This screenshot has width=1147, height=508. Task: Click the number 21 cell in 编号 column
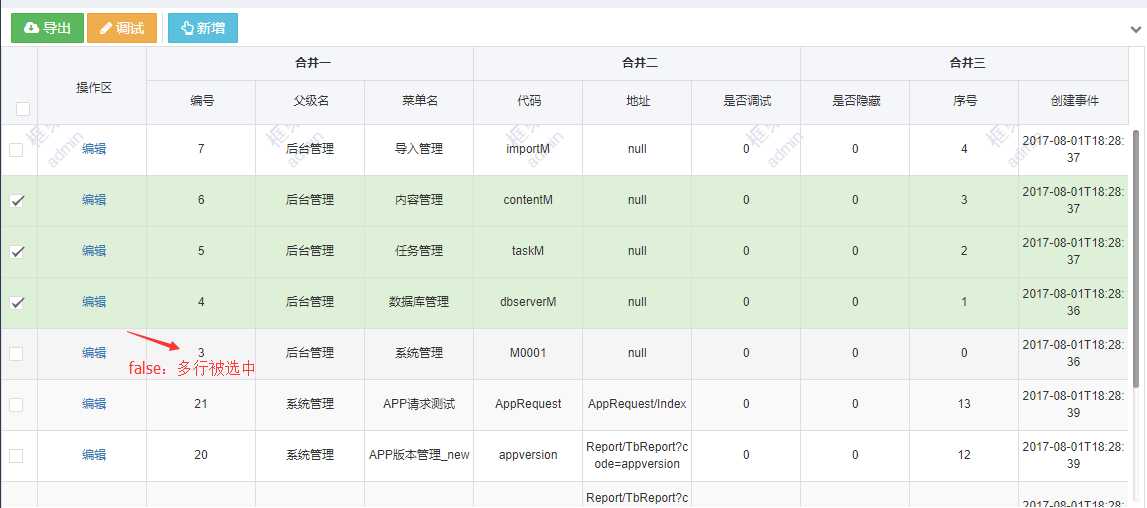pyautogui.click(x=201, y=404)
